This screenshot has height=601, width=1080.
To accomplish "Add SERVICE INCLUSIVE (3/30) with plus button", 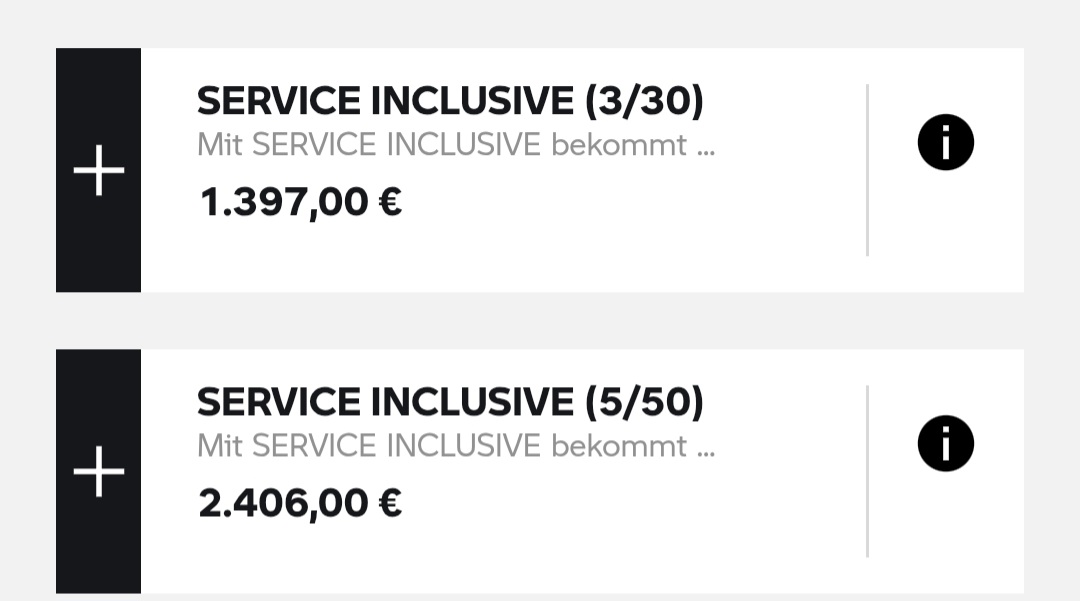I will coord(98,170).
